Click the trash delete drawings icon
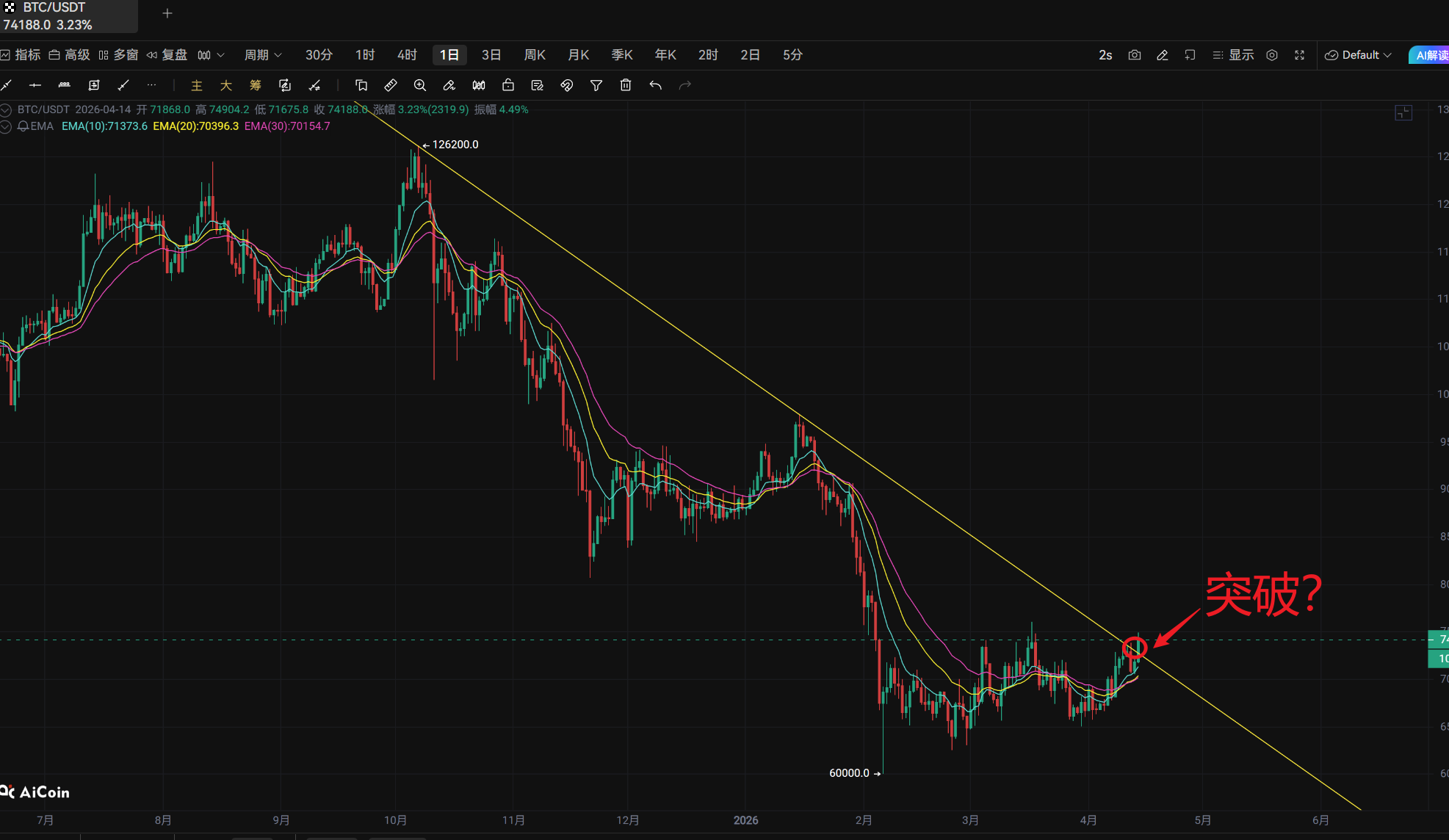This screenshot has height=840, width=1449. [626, 85]
